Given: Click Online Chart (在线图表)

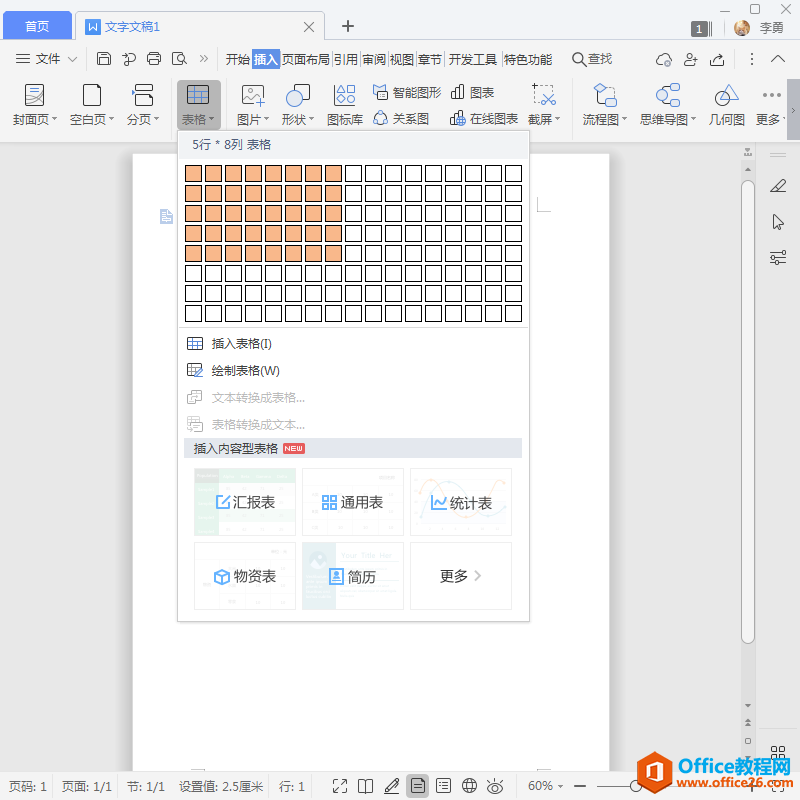Looking at the screenshot, I should 484,119.
